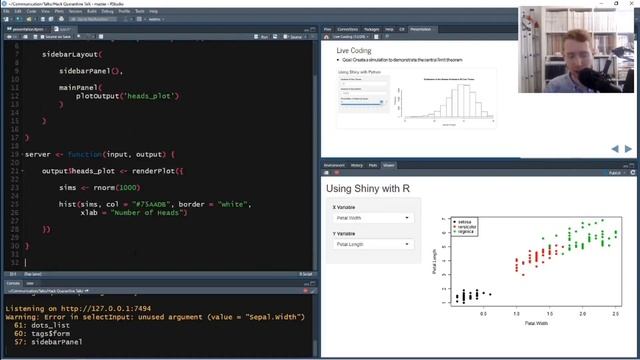
Task: Click the Jobs tab beside Console
Action: (x=30, y=283)
